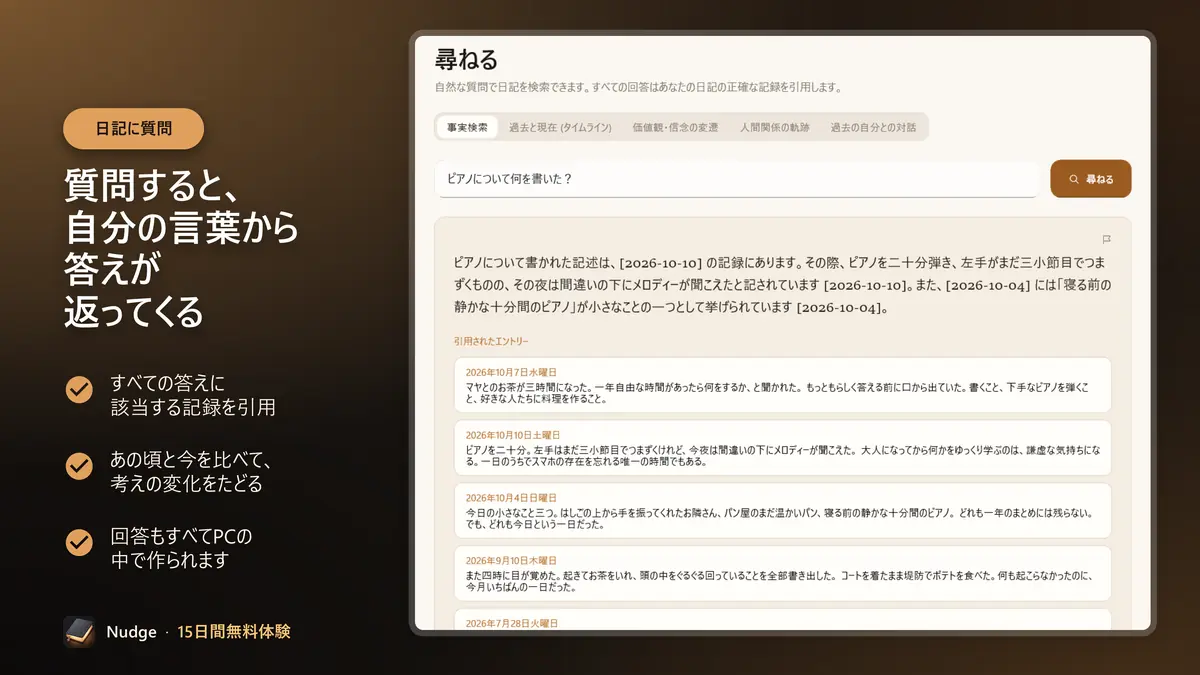Click the Nudge notebook app icon

[x=79, y=632]
